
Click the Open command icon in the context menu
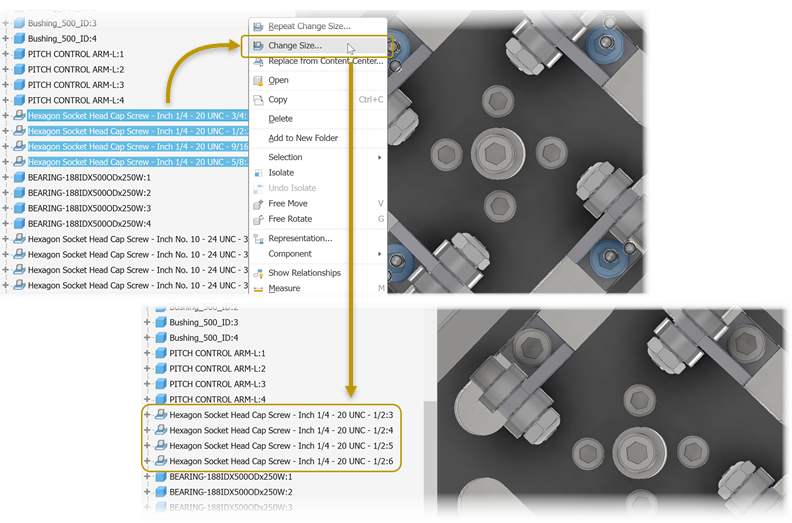click(258, 80)
